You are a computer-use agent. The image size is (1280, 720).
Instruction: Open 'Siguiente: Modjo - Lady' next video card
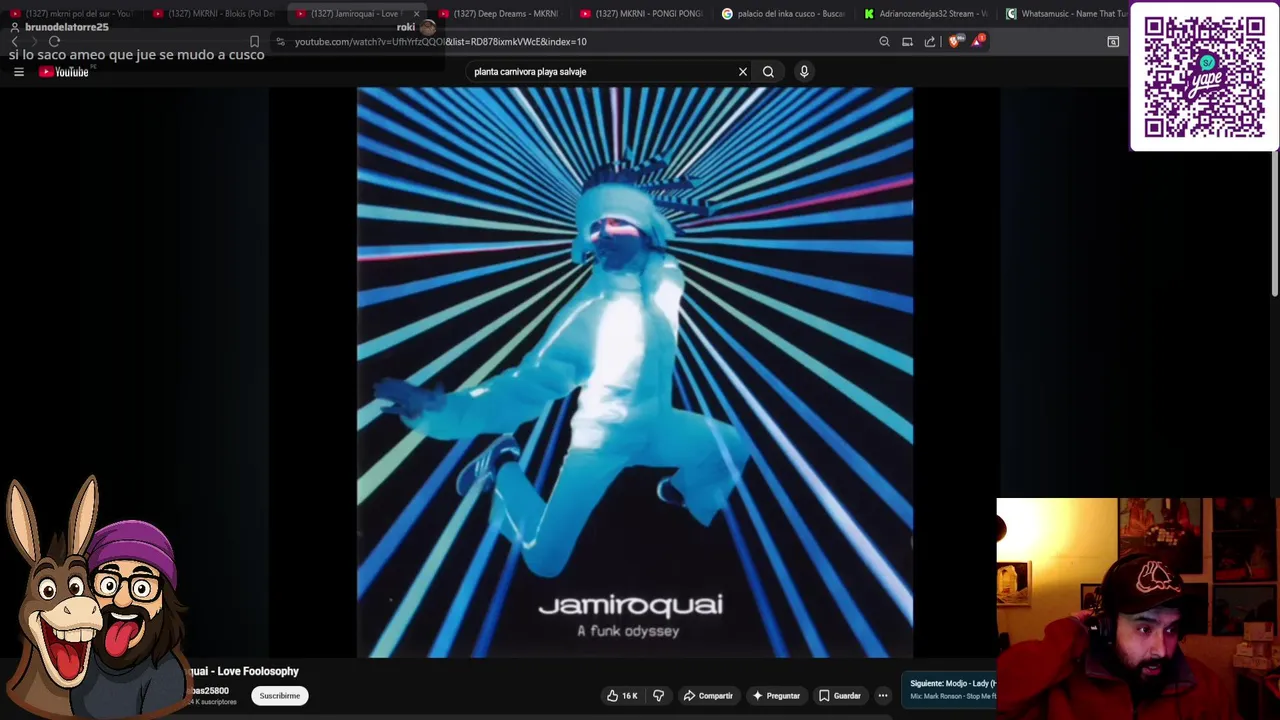950,689
